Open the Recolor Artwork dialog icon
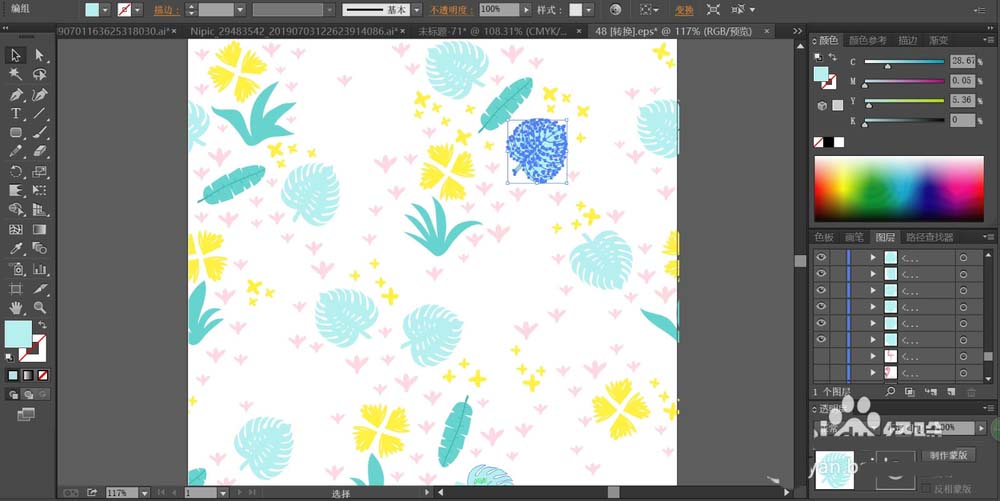1000x501 pixels. 615,10
